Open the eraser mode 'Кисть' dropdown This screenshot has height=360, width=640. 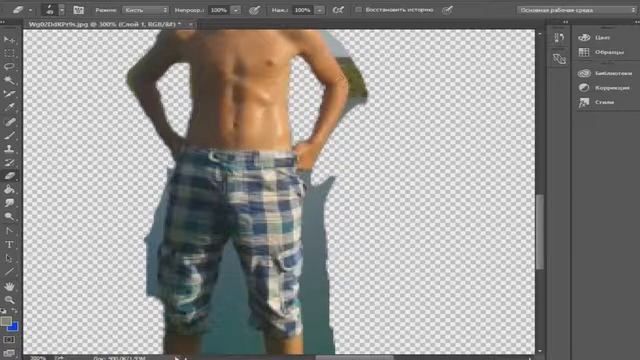tap(145, 10)
